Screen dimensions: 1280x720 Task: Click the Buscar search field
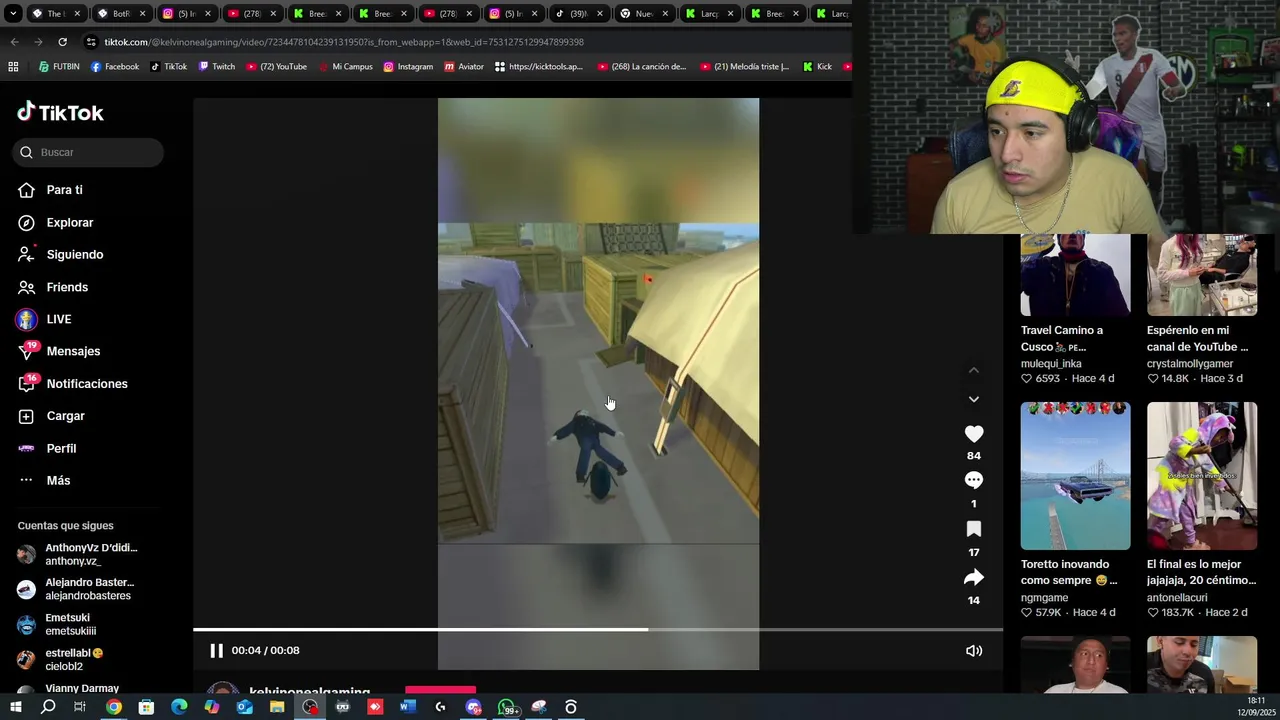[88, 152]
